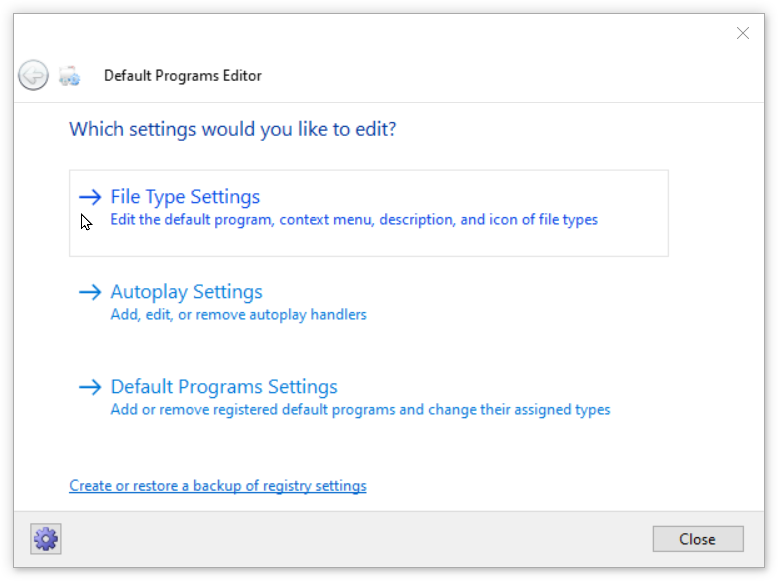Click the arrow icon beside Autoplay Settings
This screenshot has height=581, width=778.
pos(90,292)
